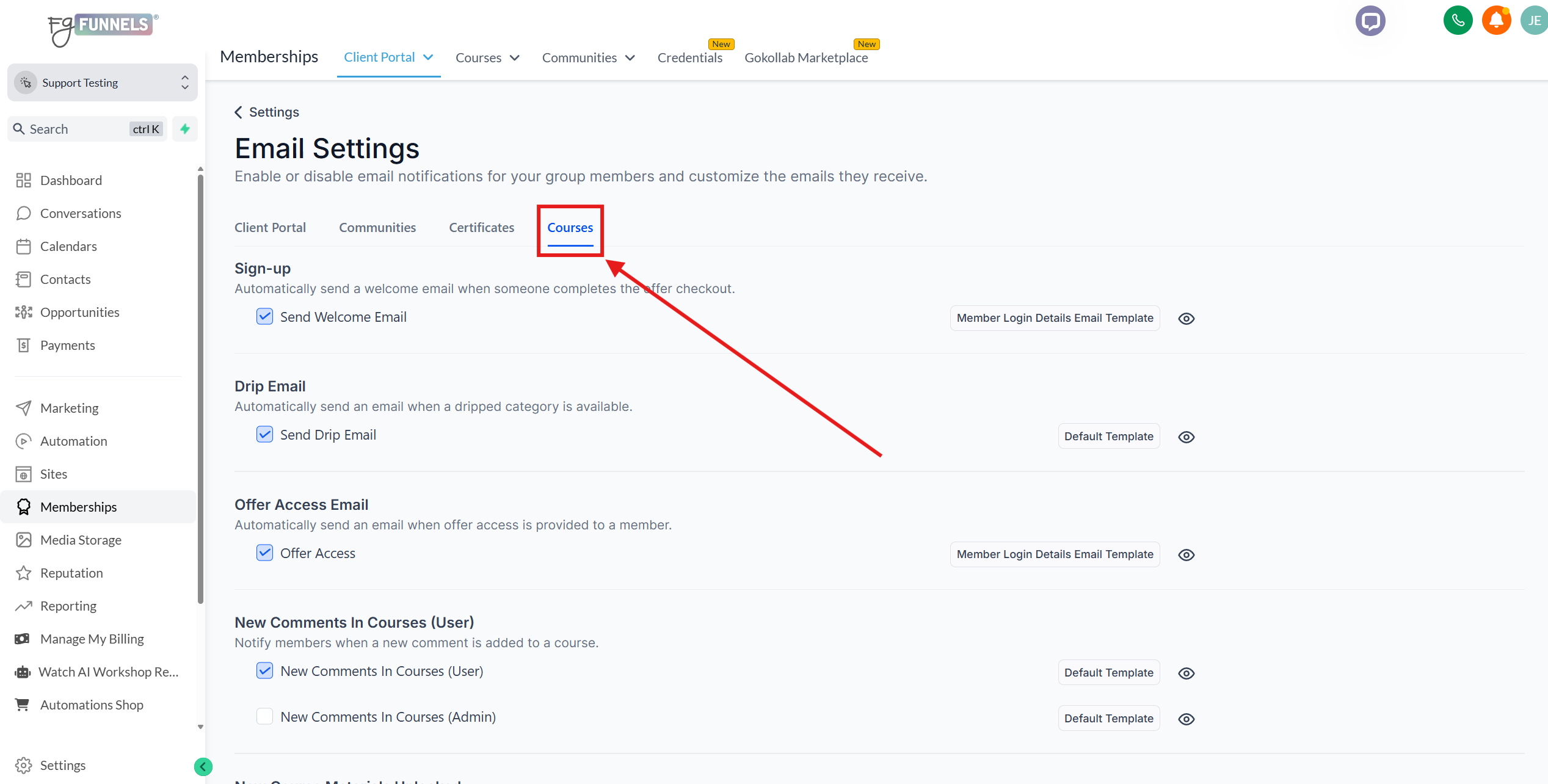This screenshot has width=1548, height=784.
Task: Enable New Comments In Courses (Admin)
Action: 264,716
